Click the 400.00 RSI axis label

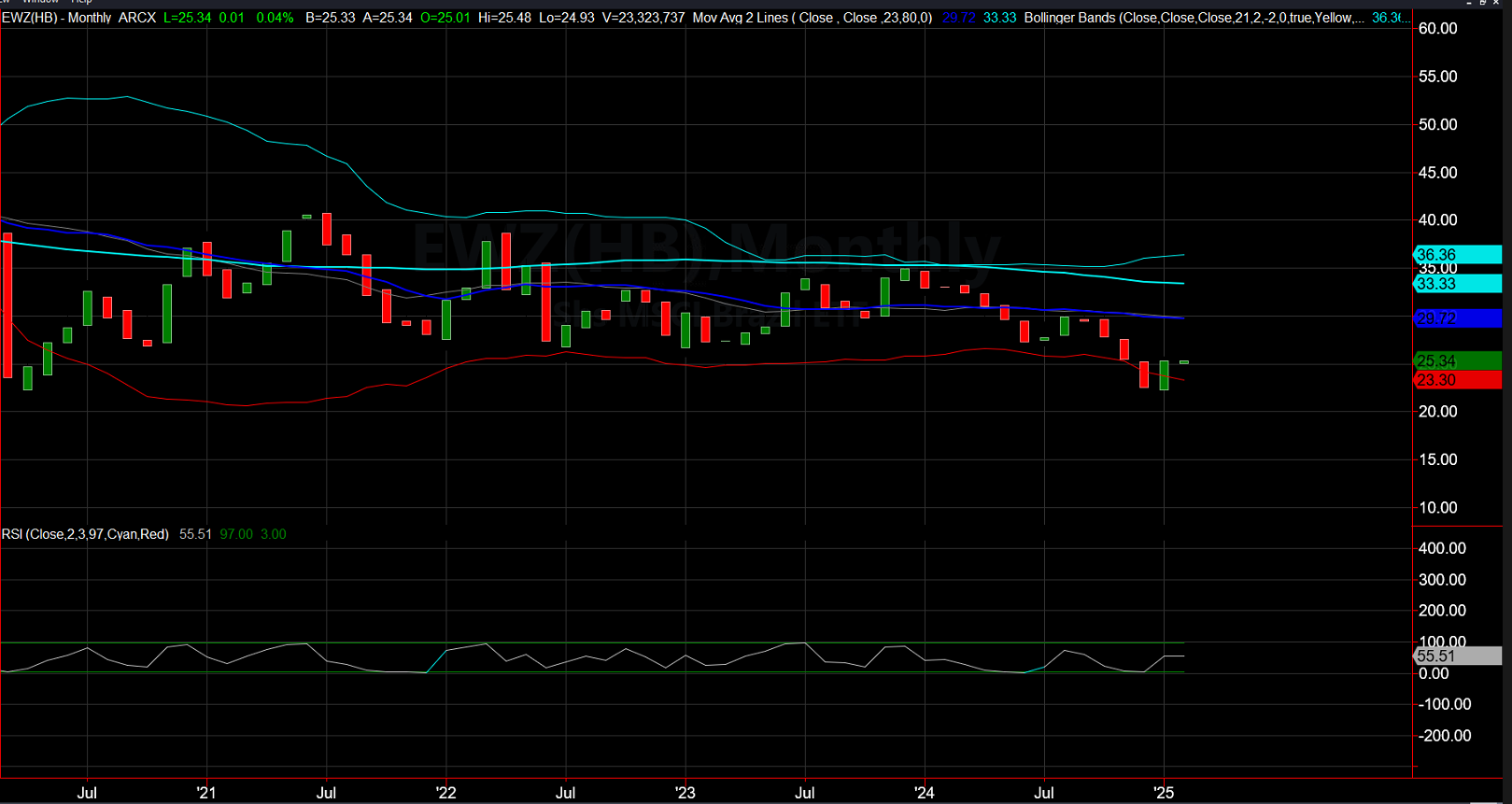pyautogui.click(x=1442, y=548)
